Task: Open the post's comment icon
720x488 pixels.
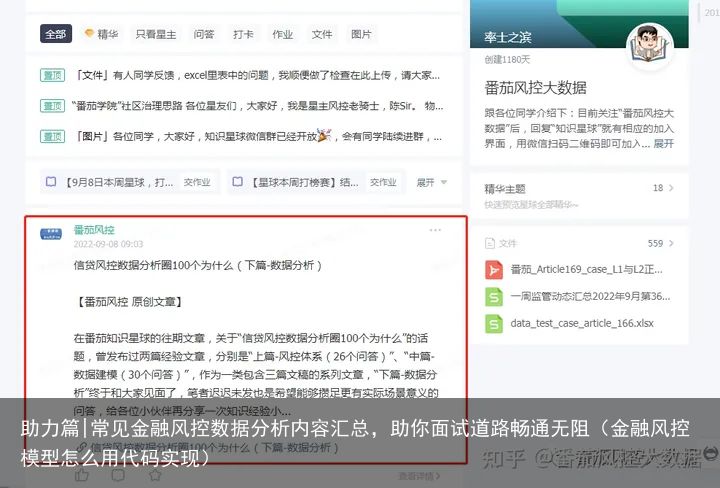Action: coord(118,475)
